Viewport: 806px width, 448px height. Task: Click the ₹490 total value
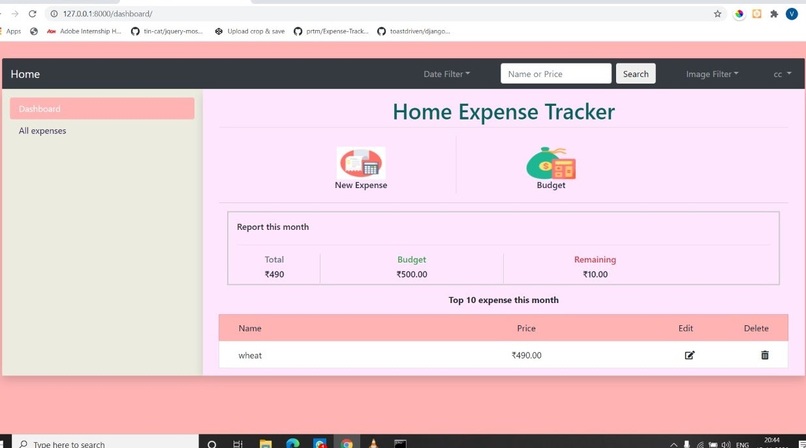[x=274, y=274]
